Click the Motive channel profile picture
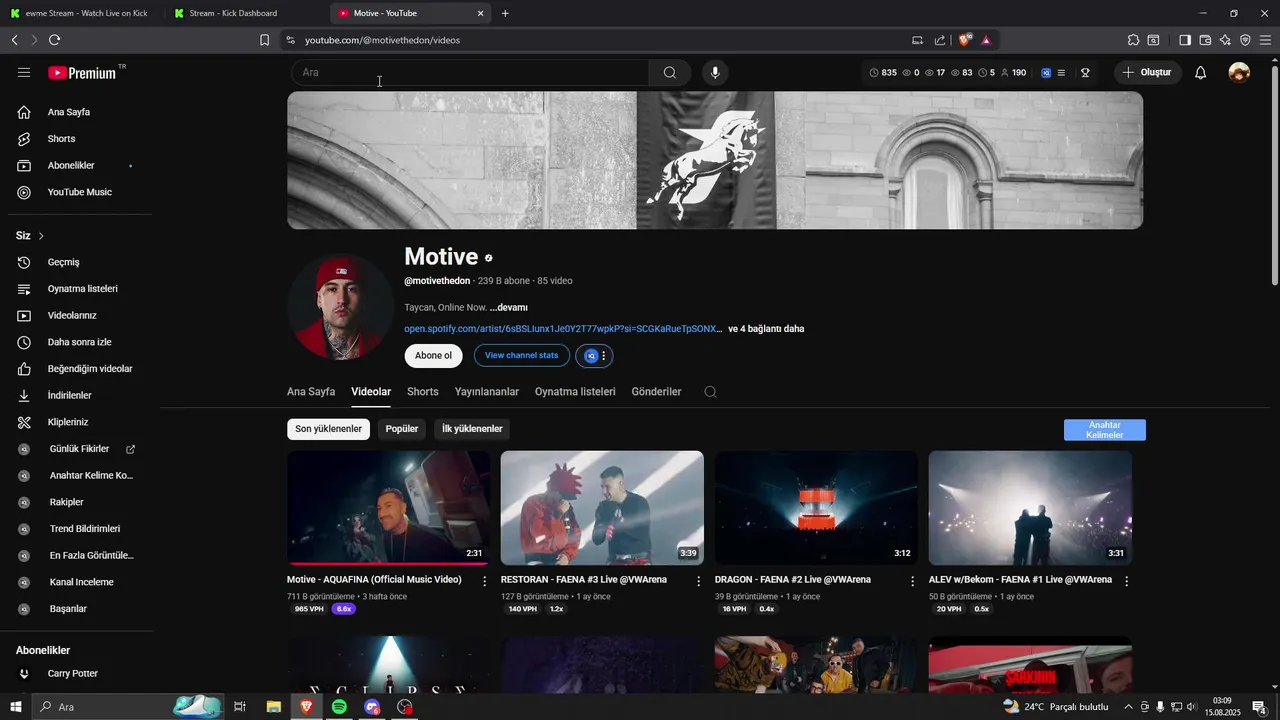Screen dimensions: 1280x720 pyautogui.click(x=341, y=307)
